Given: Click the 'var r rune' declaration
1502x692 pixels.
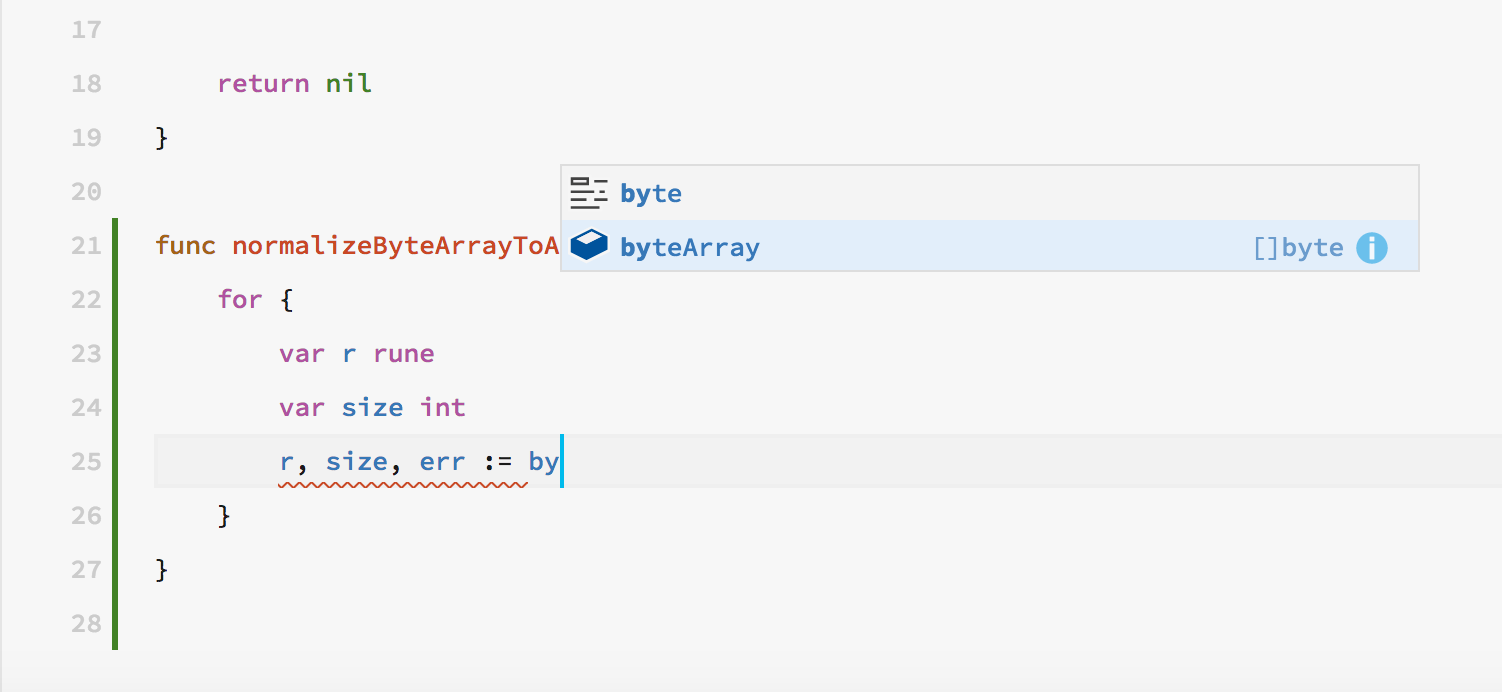Looking at the screenshot, I should (x=357, y=353).
